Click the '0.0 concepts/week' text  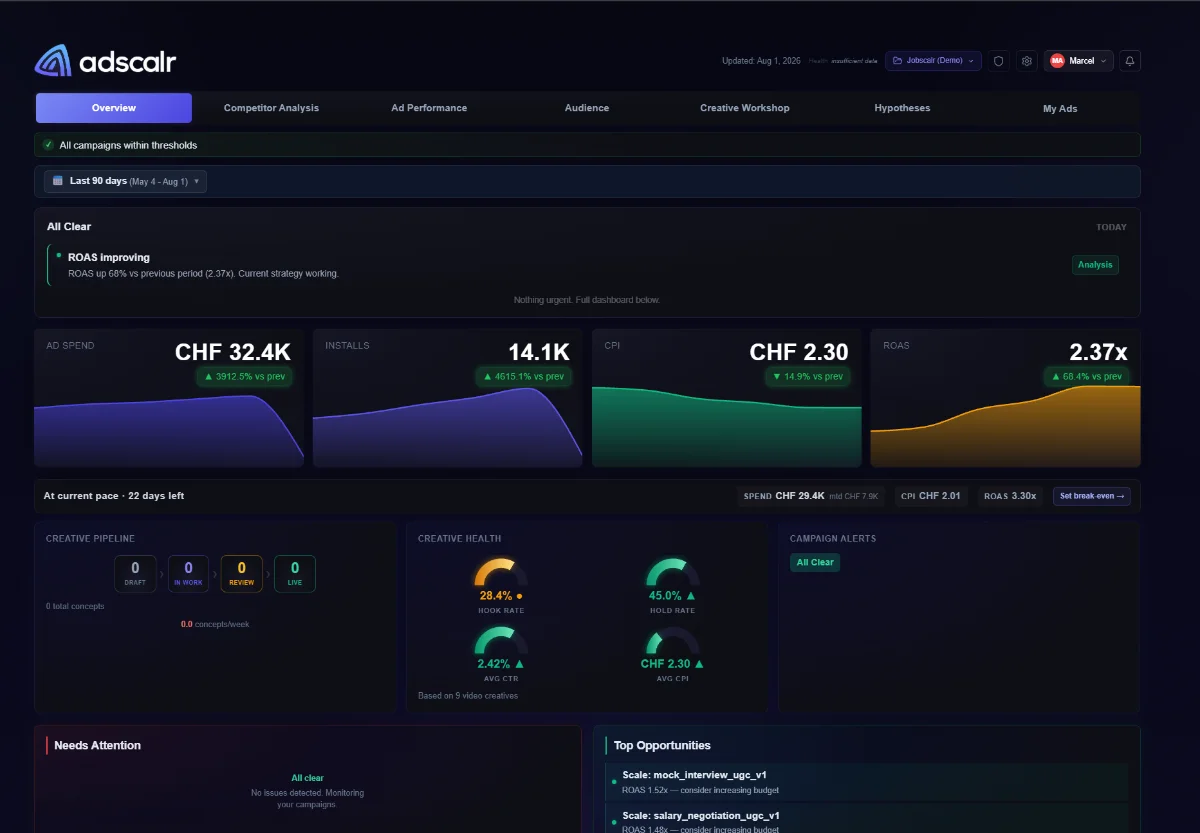click(215, 624)
